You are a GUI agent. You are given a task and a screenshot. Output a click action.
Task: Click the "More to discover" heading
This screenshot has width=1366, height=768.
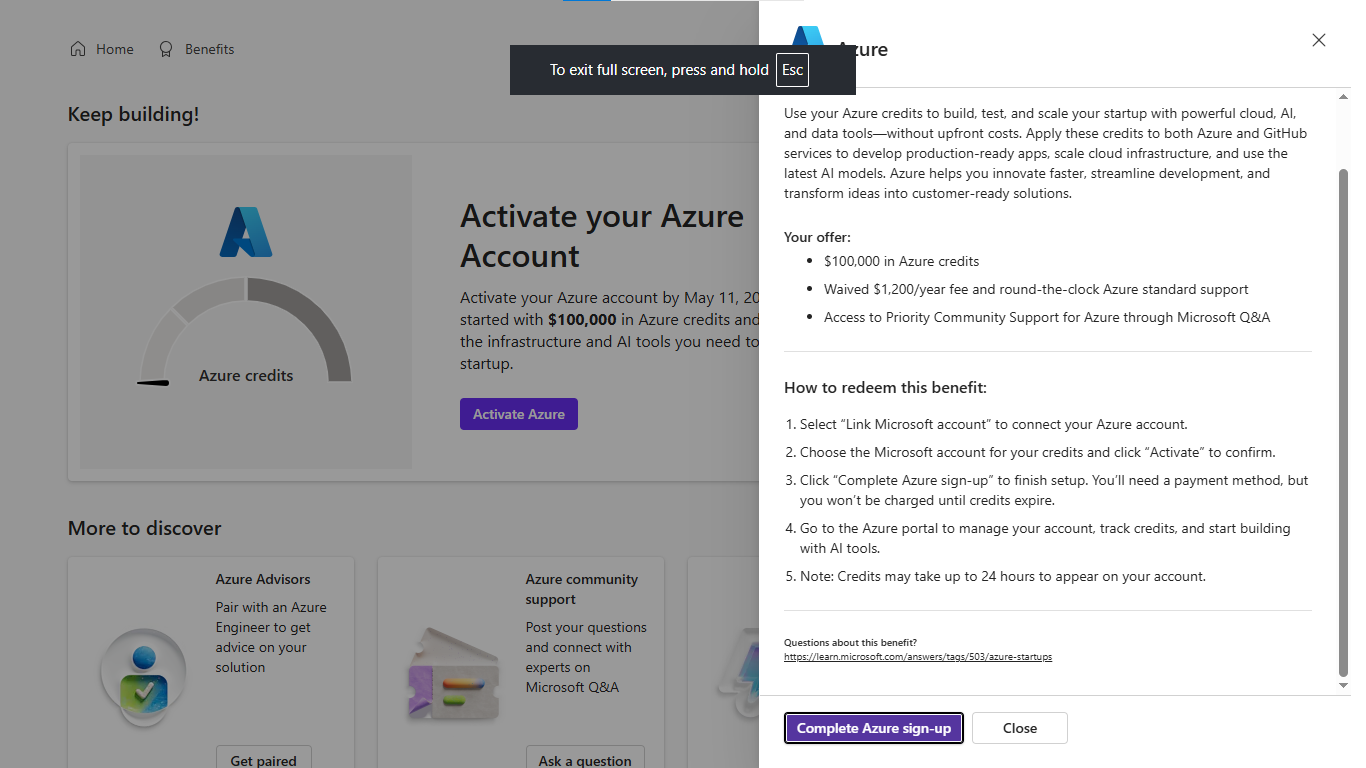pyautogui.click(x=145, y=528)
